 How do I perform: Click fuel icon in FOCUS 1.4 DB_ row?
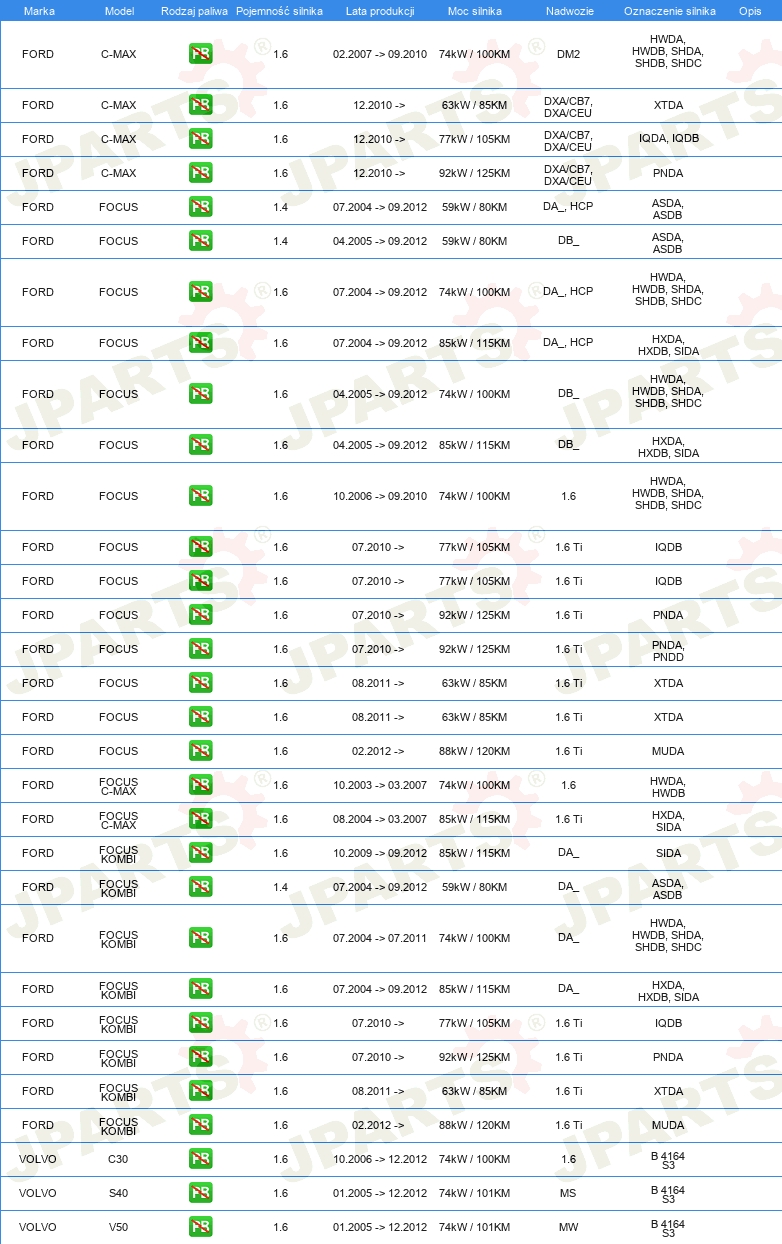(200, 241)
